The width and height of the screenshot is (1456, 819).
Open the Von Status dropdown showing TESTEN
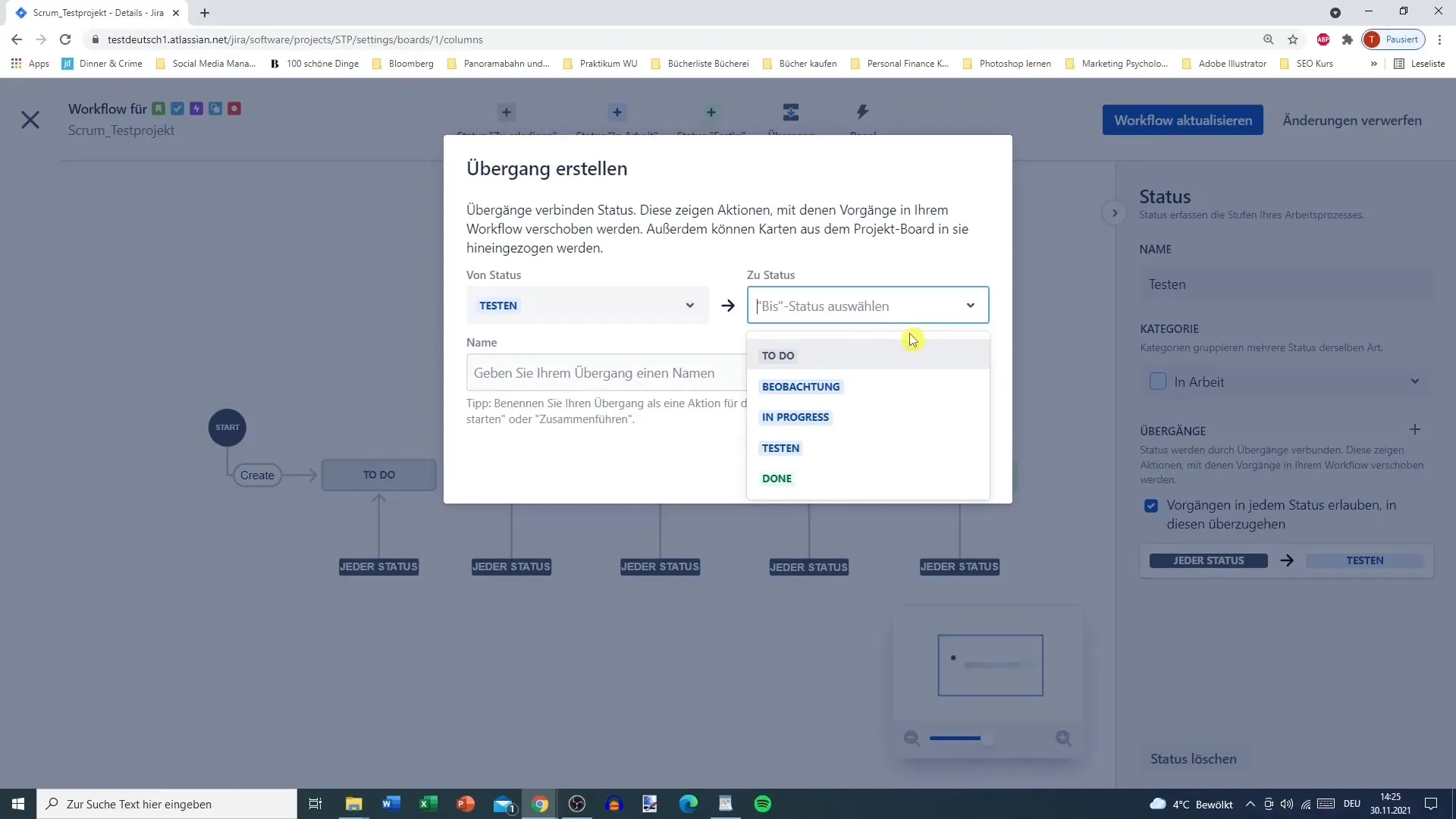pos(588,305)
